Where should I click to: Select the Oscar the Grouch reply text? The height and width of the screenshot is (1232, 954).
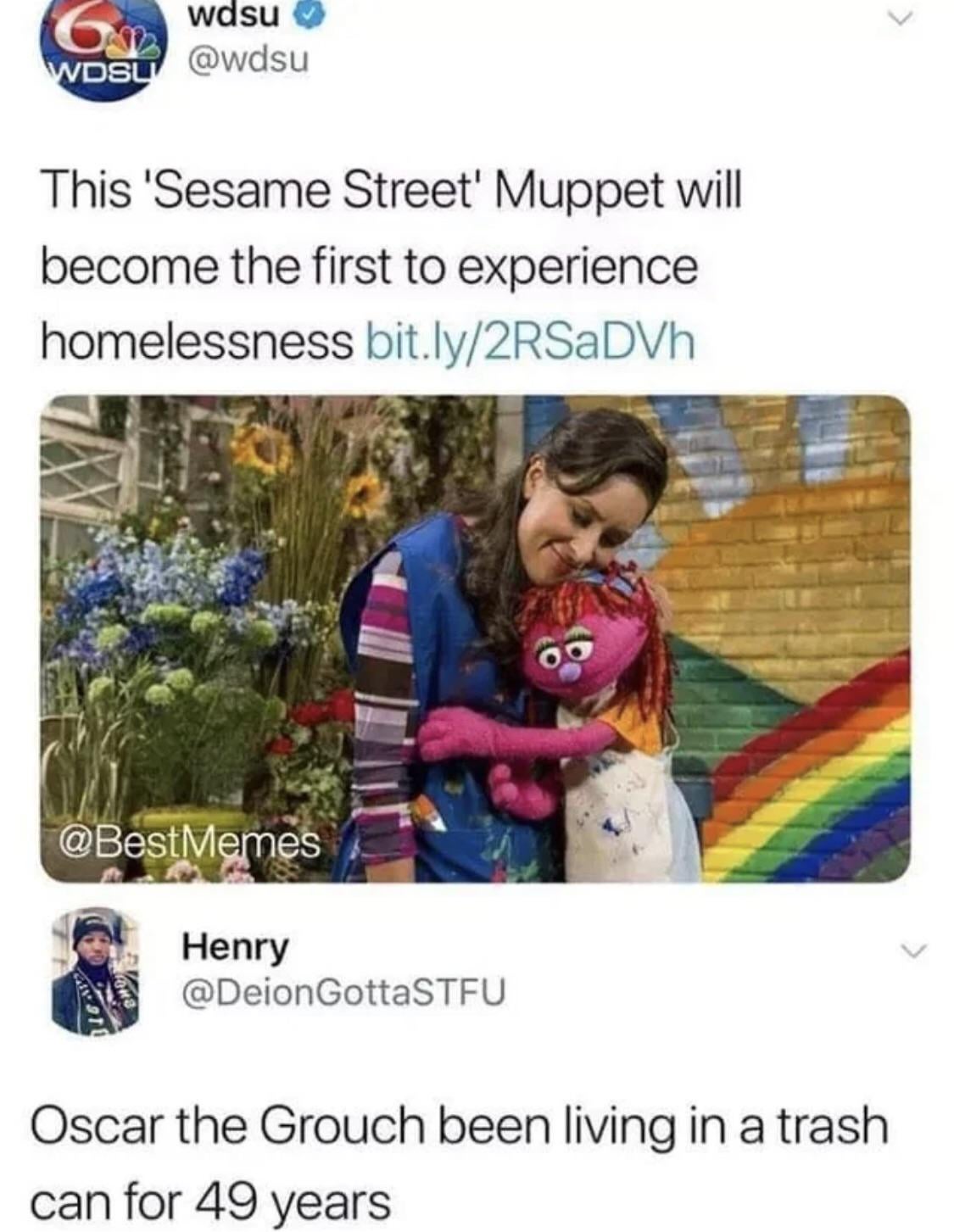click(460, 1164)
